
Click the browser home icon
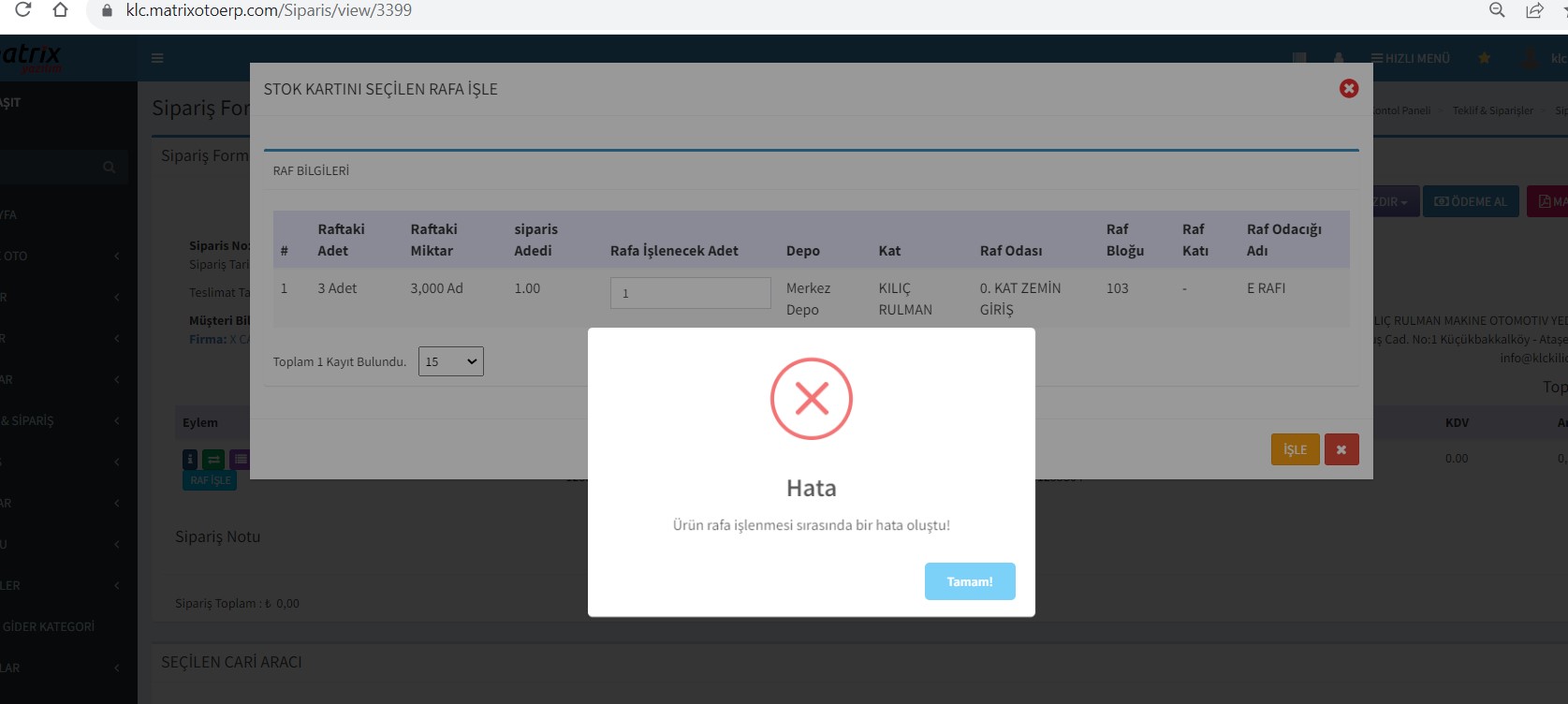pyautogui.click(x=60, y=10)
